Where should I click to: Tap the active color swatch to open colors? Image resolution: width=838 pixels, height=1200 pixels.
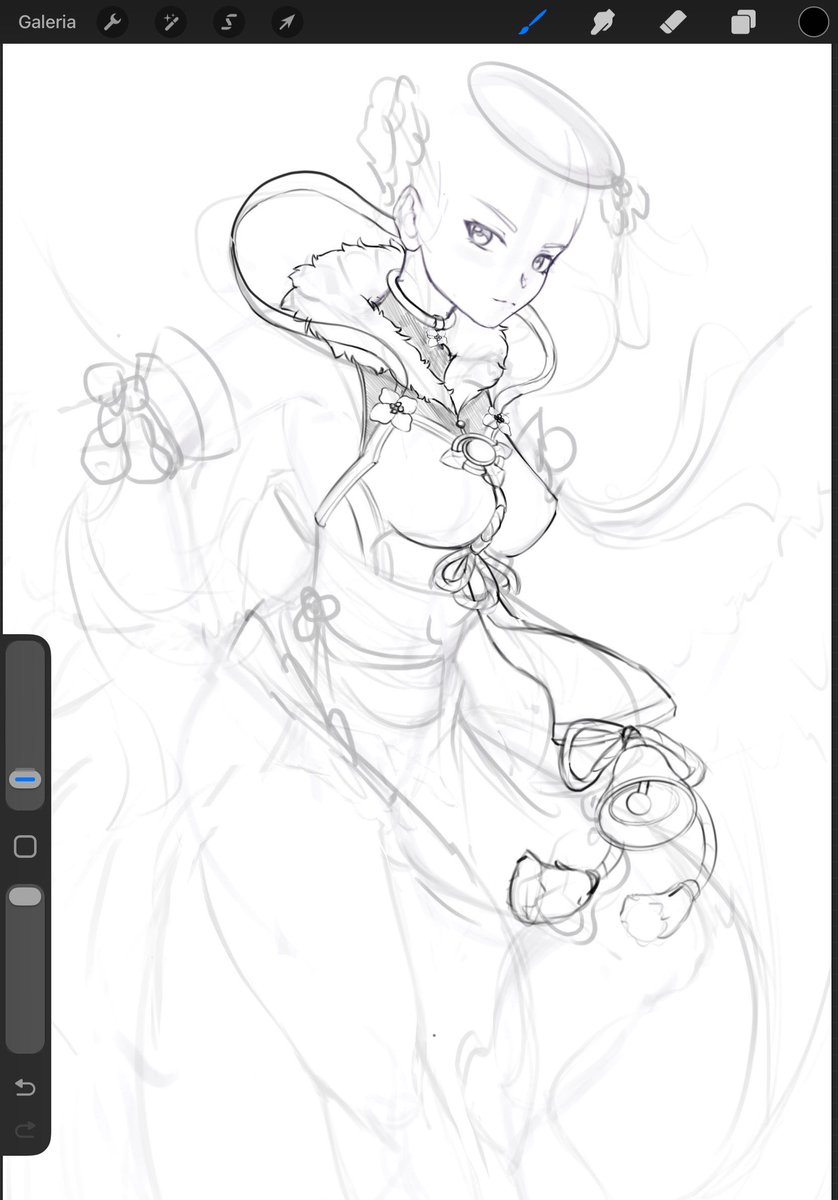coord(813,21)
